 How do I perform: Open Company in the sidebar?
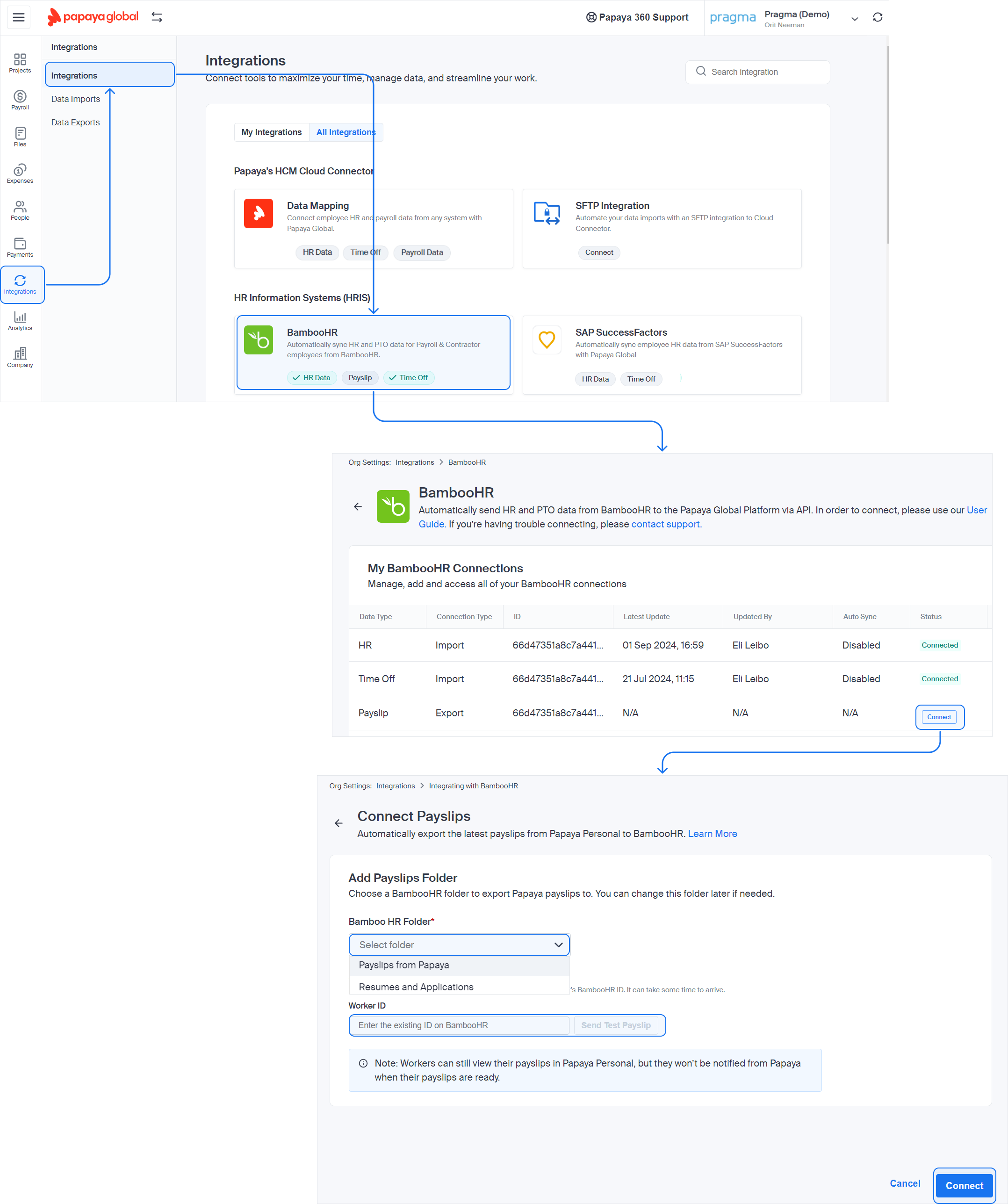(20, 358)
